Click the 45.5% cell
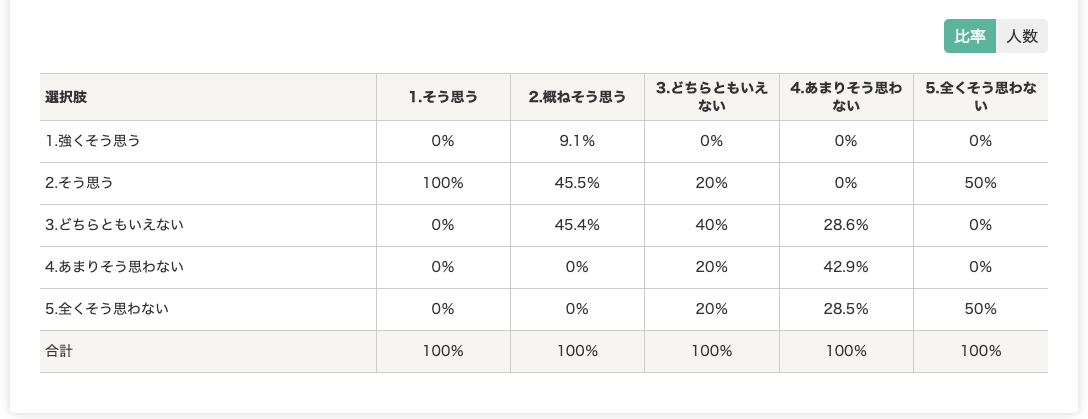The image size is (1088, 419). pos(577,183)
